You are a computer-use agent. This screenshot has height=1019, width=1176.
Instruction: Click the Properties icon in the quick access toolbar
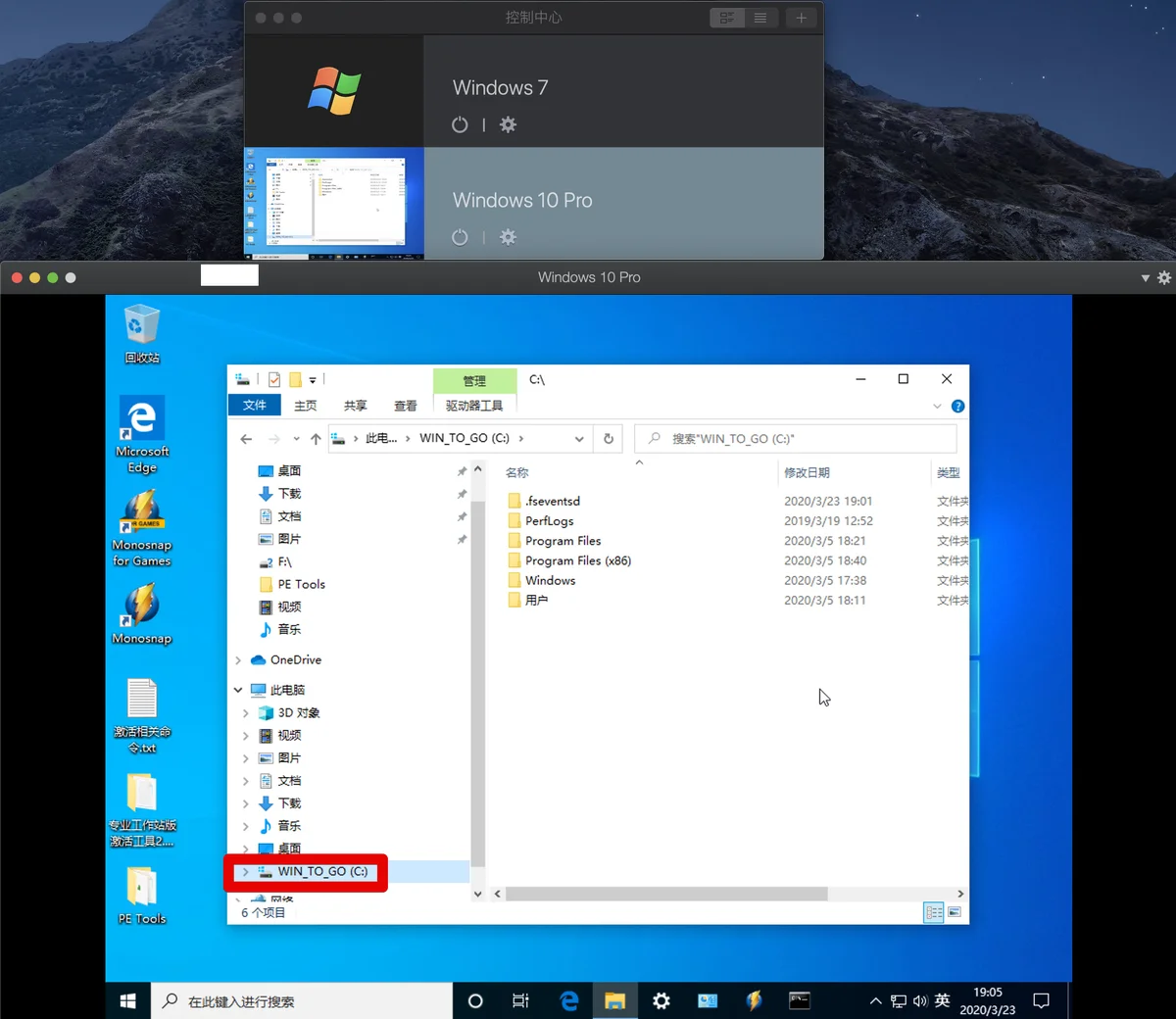274,380
